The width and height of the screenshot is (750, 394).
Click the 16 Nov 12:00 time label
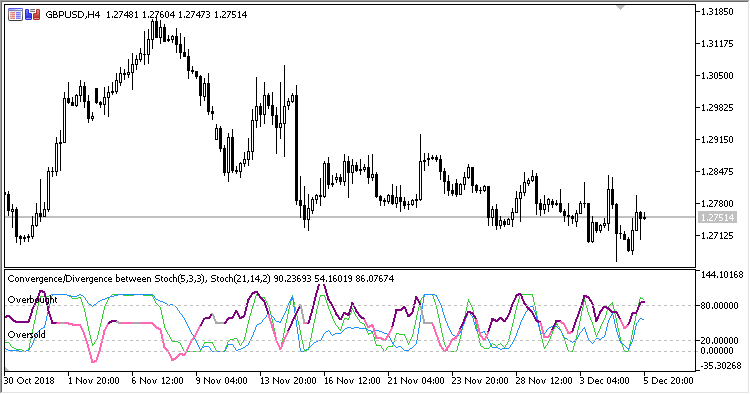click(353, 381)
